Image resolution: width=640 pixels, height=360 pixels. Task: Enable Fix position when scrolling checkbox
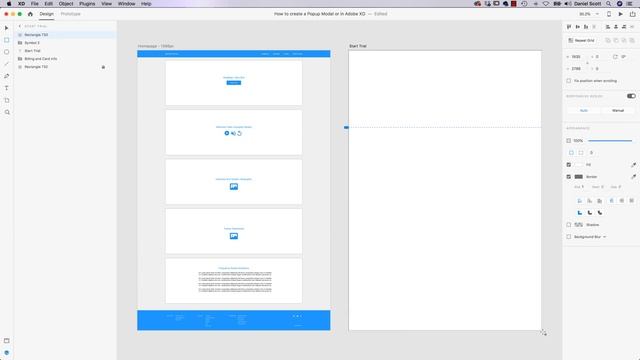(x=569, y=81)
